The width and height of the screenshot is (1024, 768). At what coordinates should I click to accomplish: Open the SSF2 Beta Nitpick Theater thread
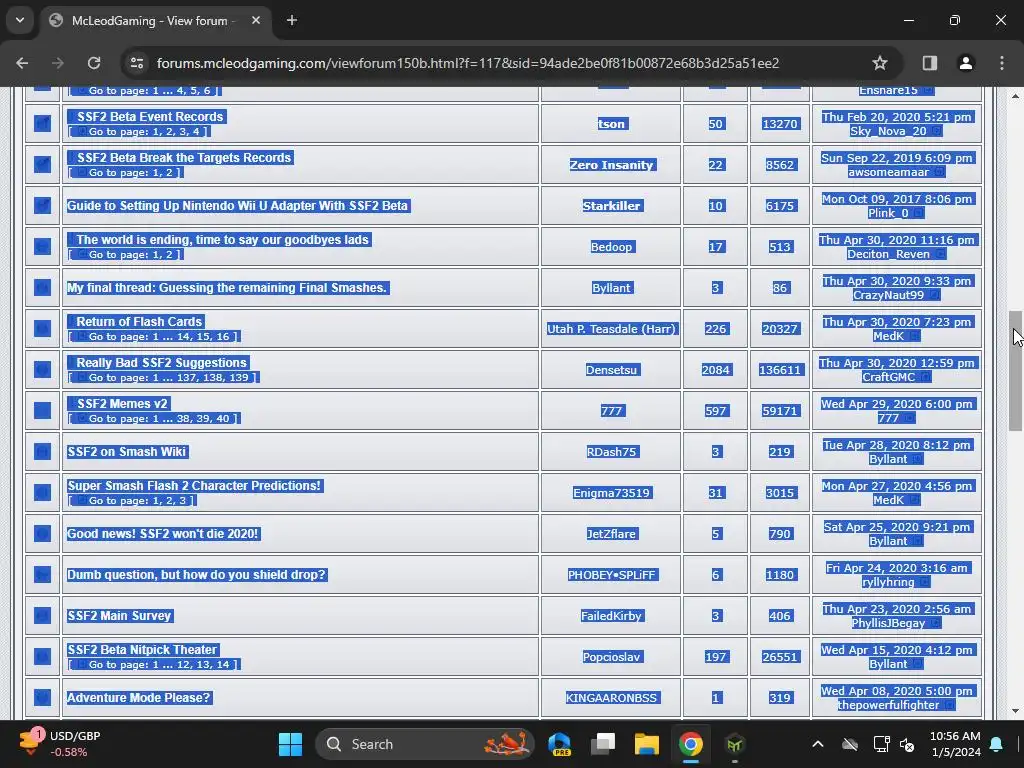pyautogui.click(x=142, y=650)
